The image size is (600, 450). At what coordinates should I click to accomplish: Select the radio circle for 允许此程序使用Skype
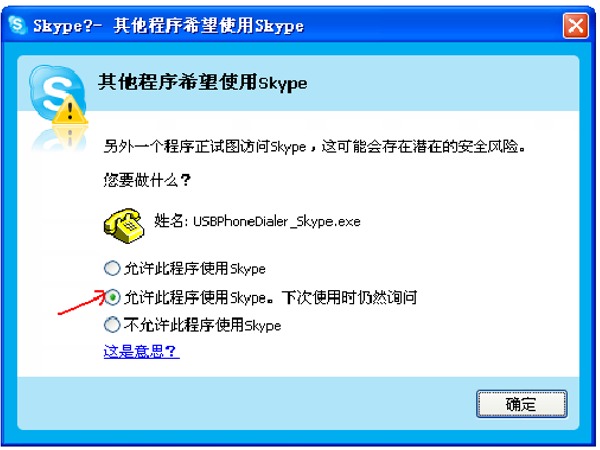112,268
